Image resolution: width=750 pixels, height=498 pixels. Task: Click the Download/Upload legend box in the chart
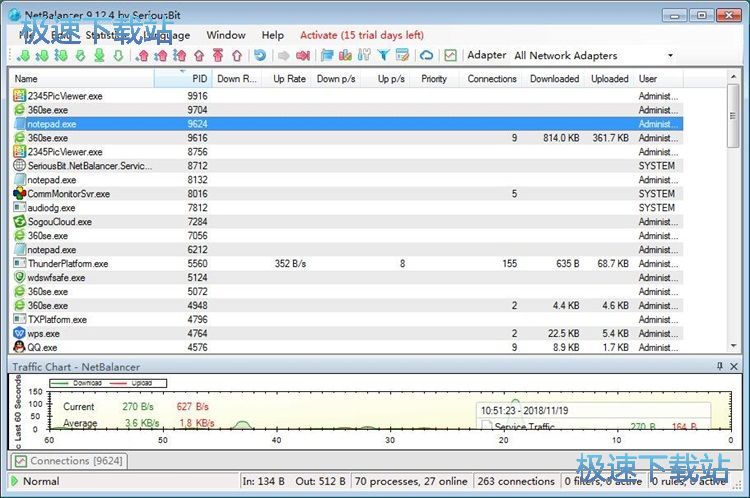click(108, 383)
